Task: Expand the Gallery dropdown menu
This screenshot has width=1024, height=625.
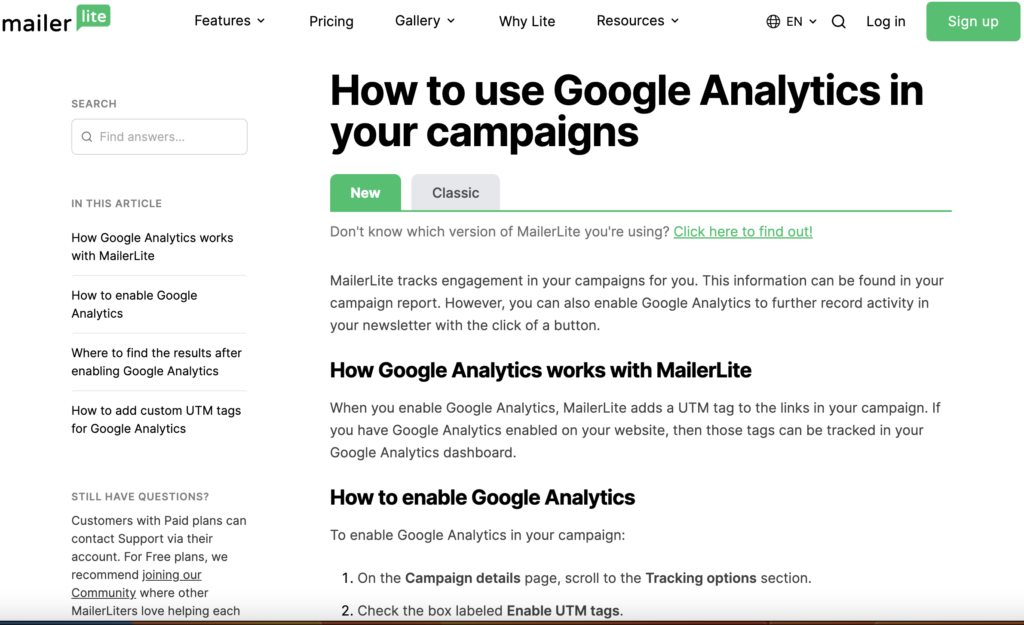Action: click(x=425, y=20)
